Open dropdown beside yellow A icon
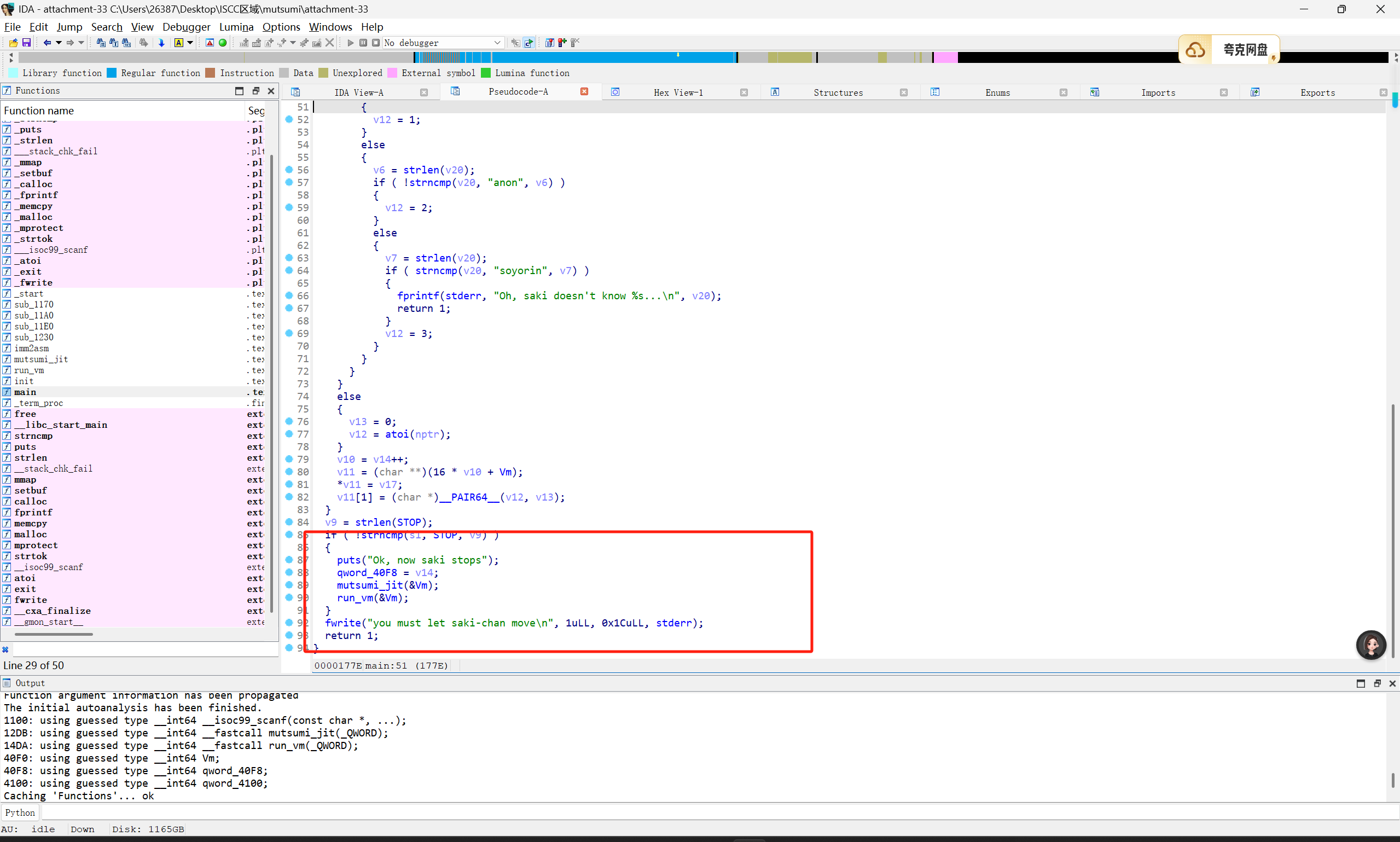This screenshot has height=842, width=1400. (x=190, y=43)
